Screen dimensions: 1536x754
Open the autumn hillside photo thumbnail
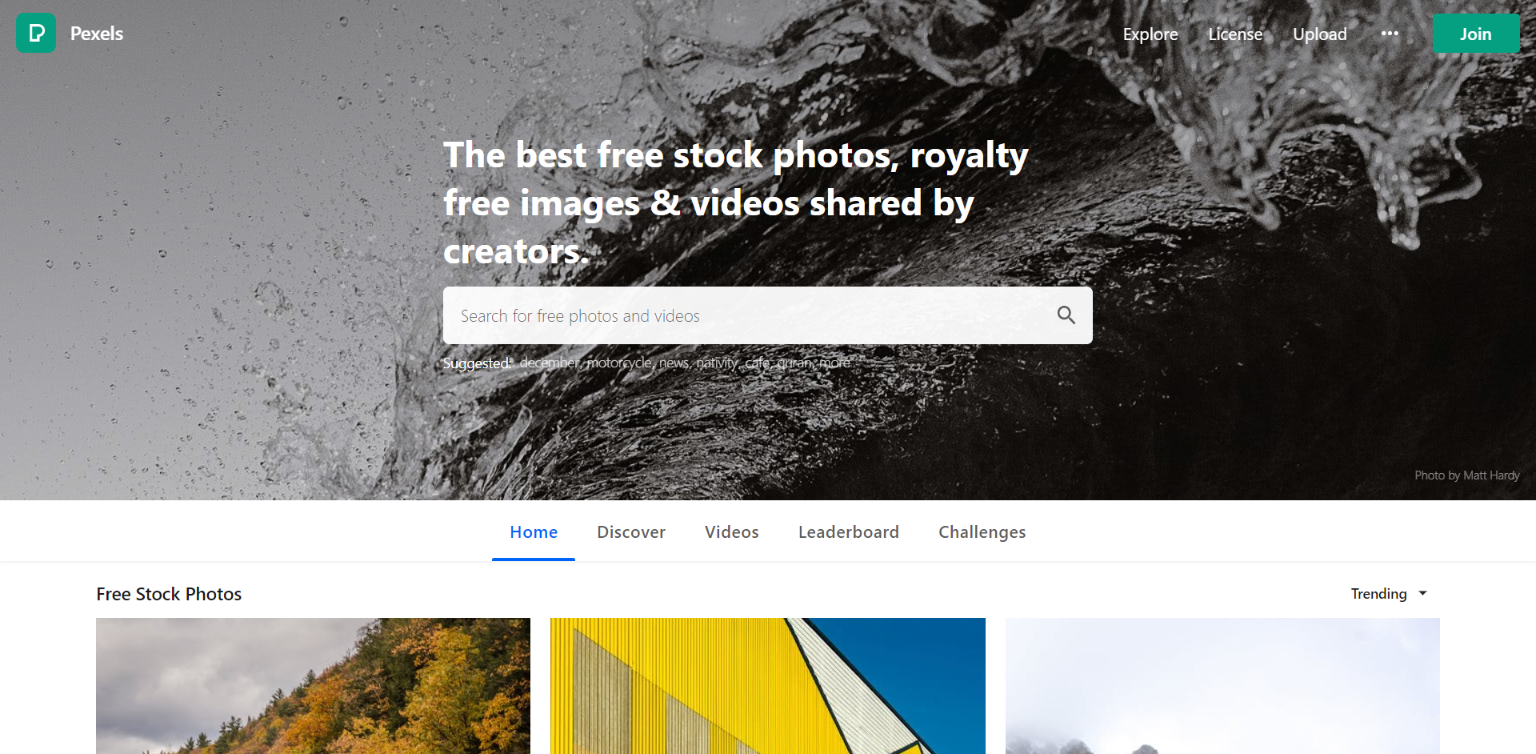[313, 686]
